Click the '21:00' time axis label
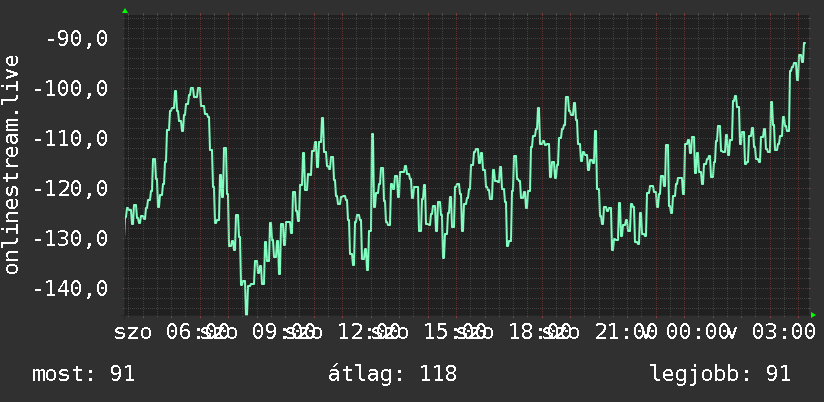824x402 pixels. [x=626, y=332]
